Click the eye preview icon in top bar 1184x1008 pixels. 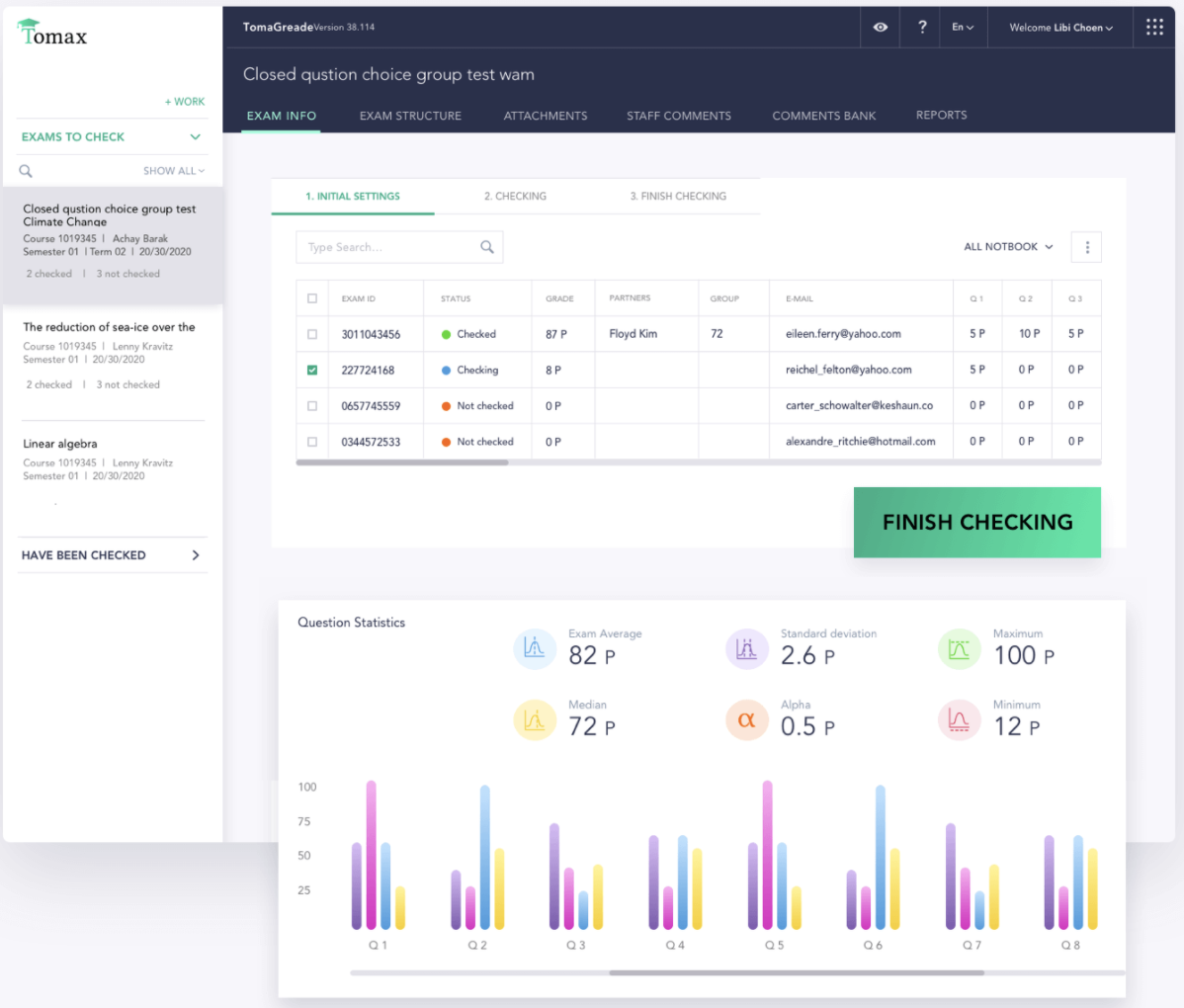click(x=879, y=27)
